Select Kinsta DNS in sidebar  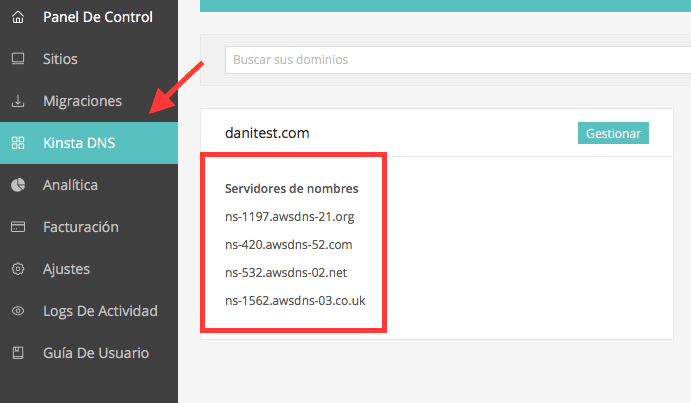click(x=89, y=143)
